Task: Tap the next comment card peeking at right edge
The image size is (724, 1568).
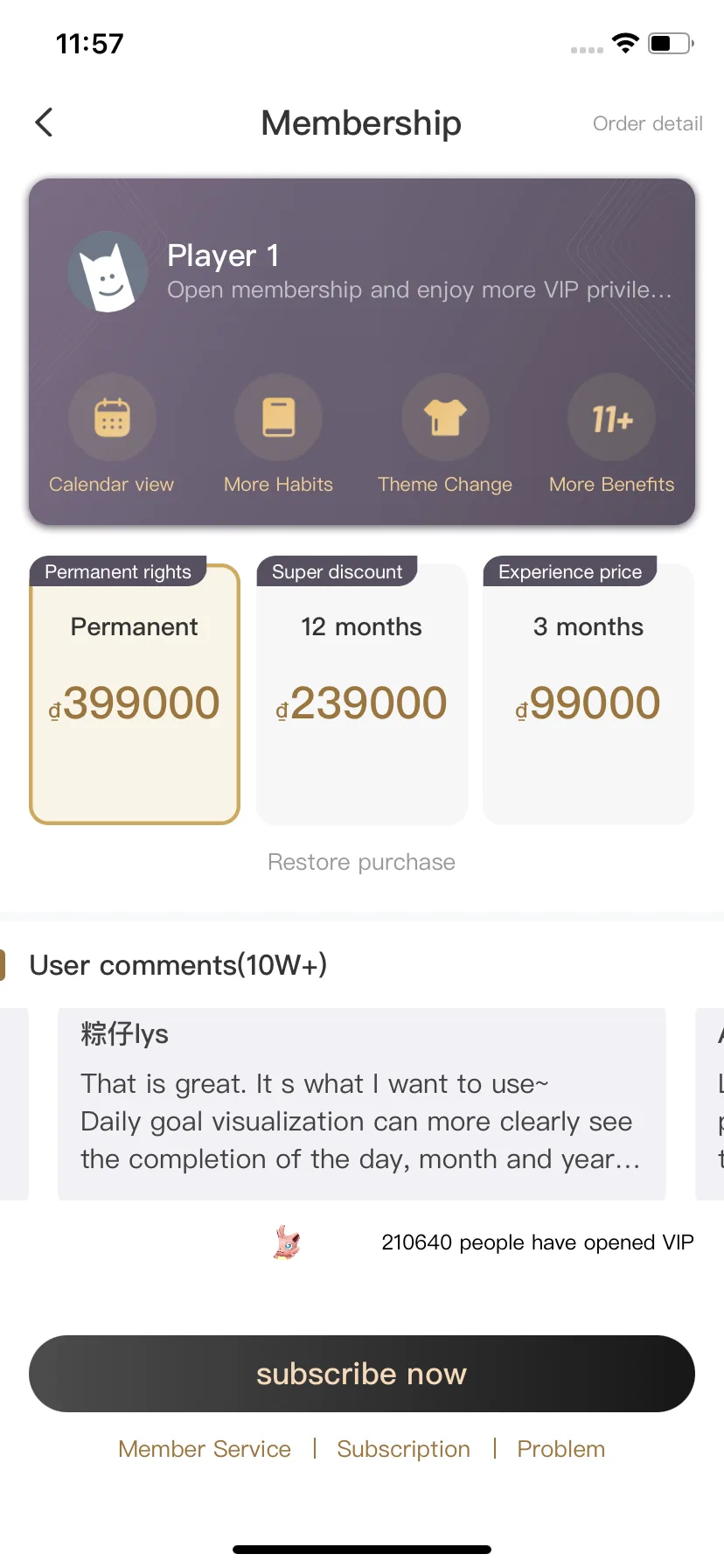Action: pyautogui.click(x=709, y=1104)
